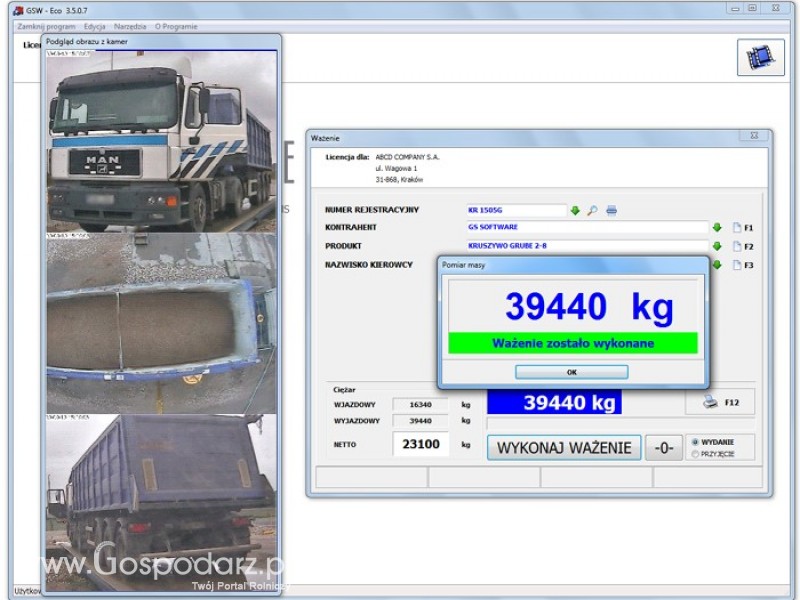Image resolution: width=800 pixels, height=600 pixels.
Task: Select the PRZYJĘCIE radio button
Action: 695,453
